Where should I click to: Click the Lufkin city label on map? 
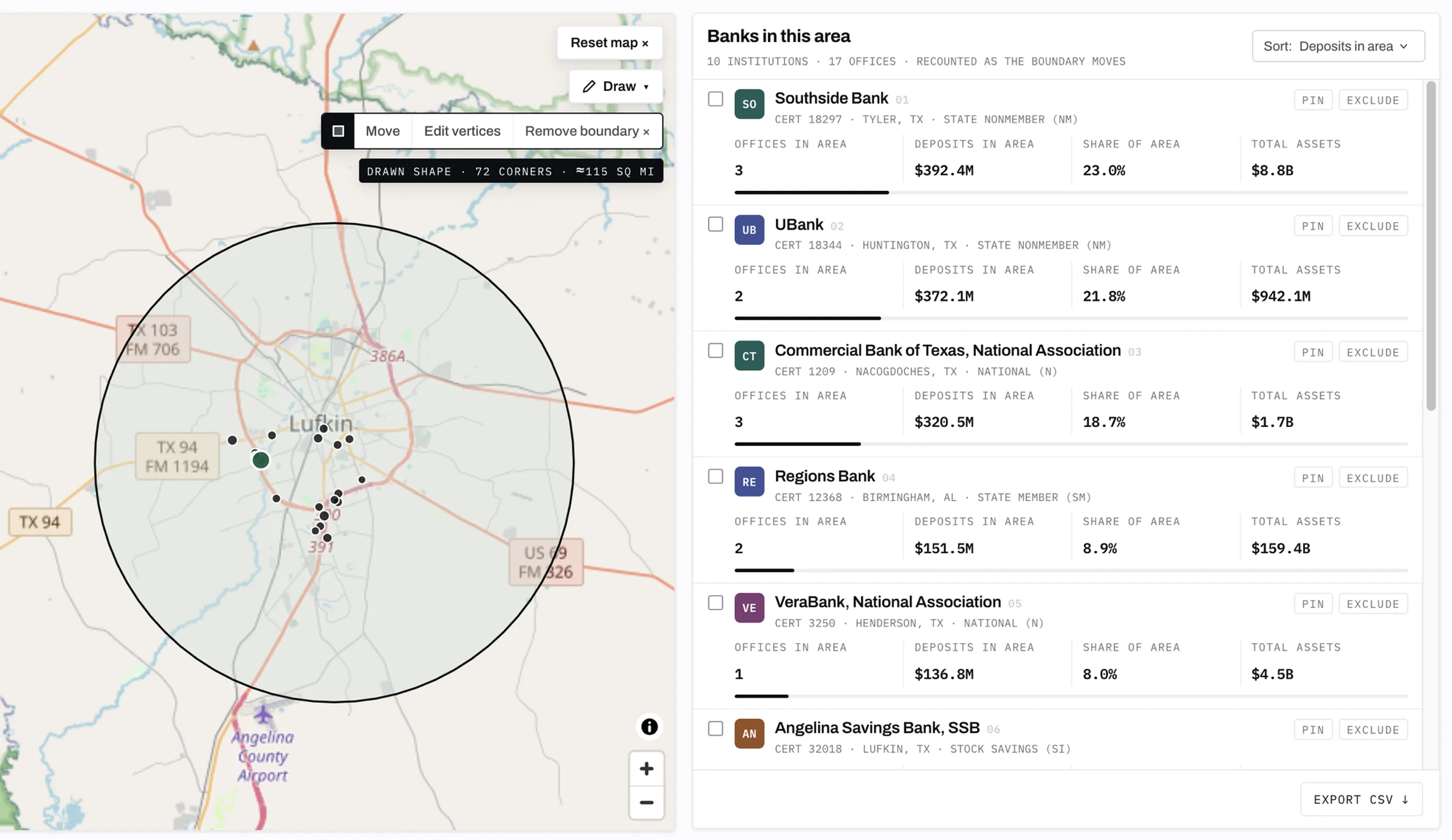coord(320,423)
